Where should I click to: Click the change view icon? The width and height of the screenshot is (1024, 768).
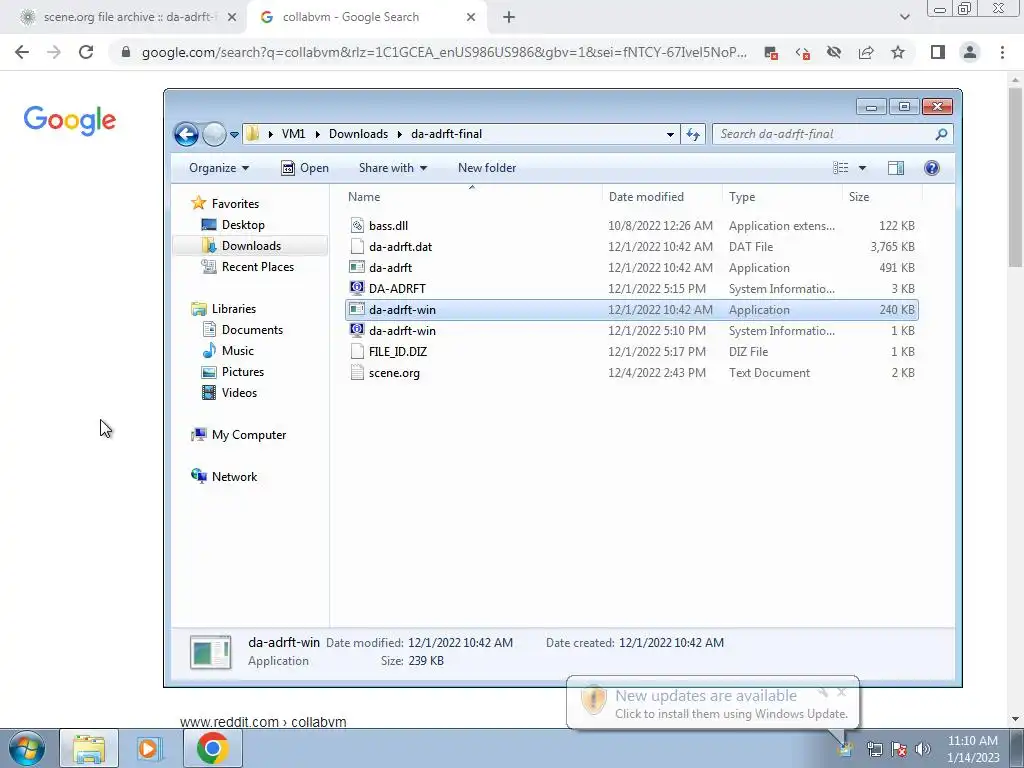pyautogui.click(x=840, y=168)
